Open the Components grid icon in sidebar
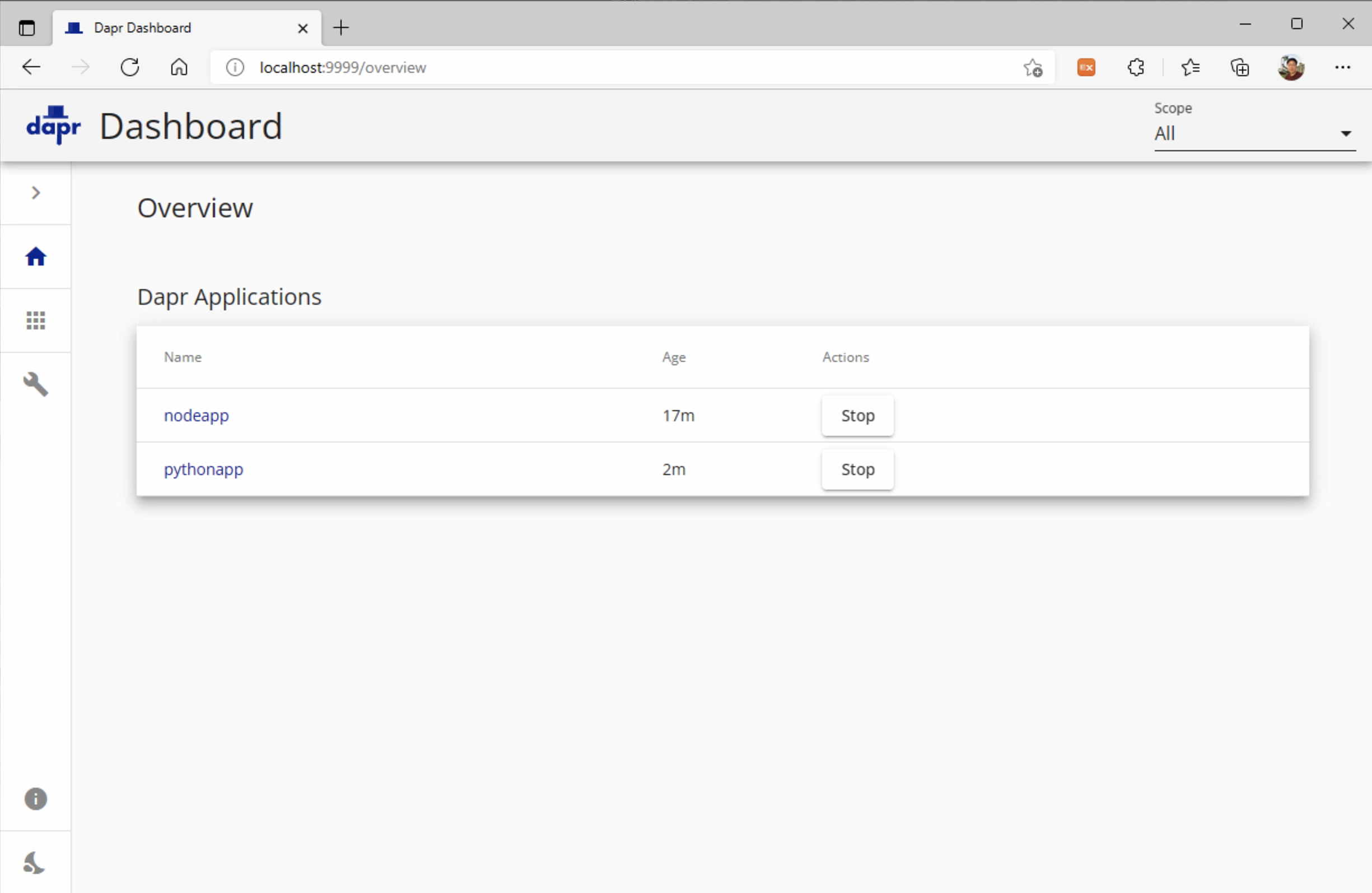1372x893 pixels. (x=35, y=320)
